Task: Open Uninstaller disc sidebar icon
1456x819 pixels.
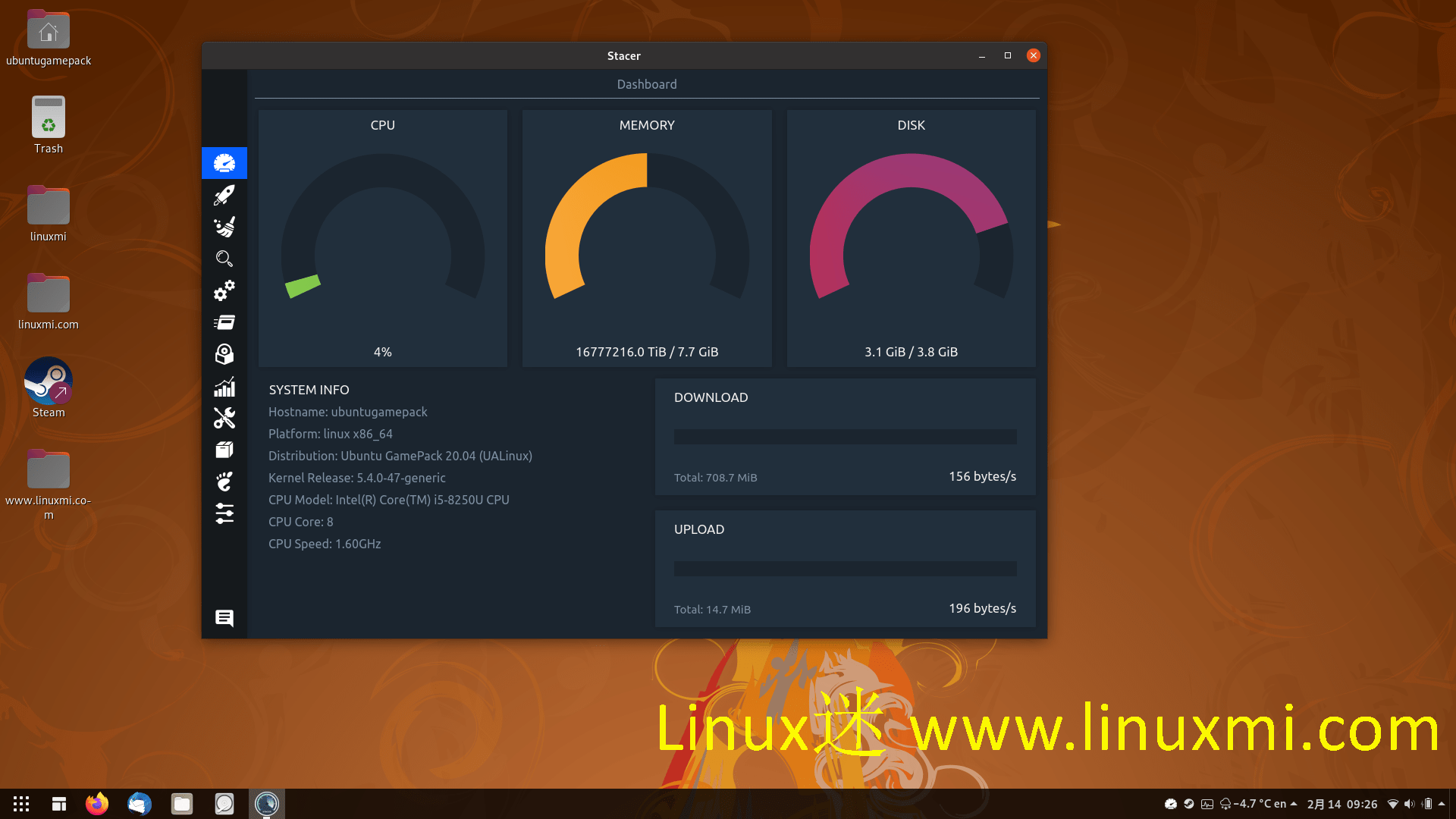Action: [x=224, y=354]
